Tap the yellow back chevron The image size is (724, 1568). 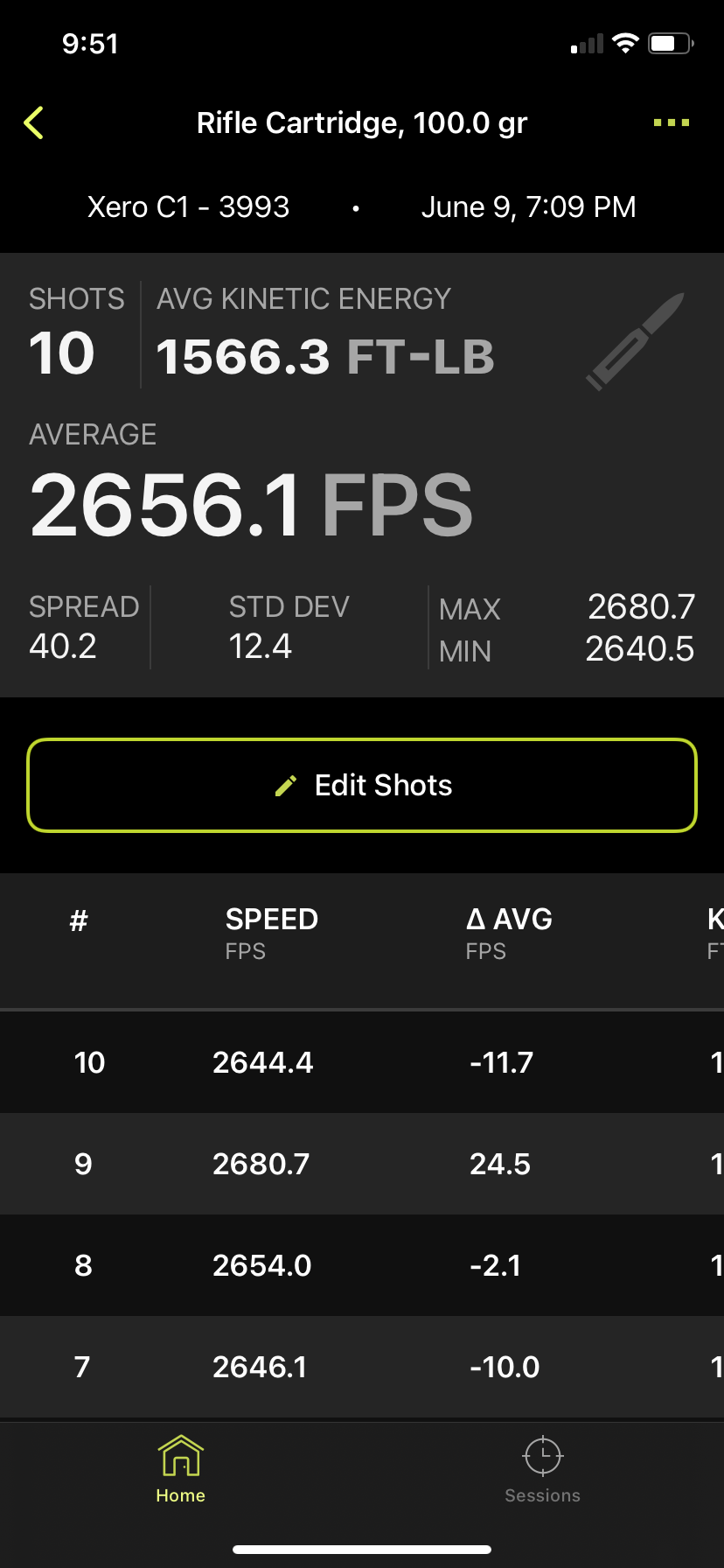34,122
